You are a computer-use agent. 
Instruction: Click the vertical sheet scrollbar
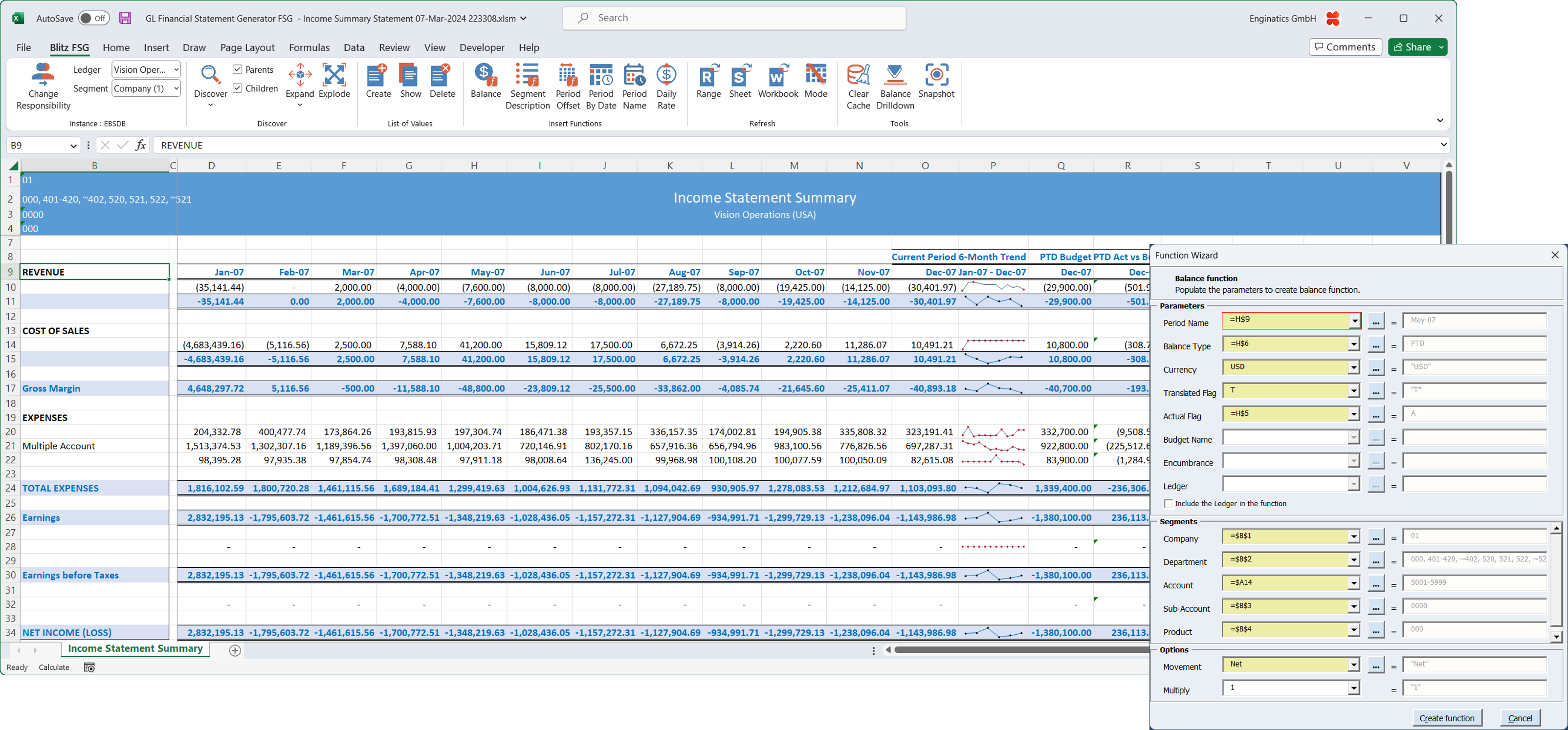click(1449, 207)
